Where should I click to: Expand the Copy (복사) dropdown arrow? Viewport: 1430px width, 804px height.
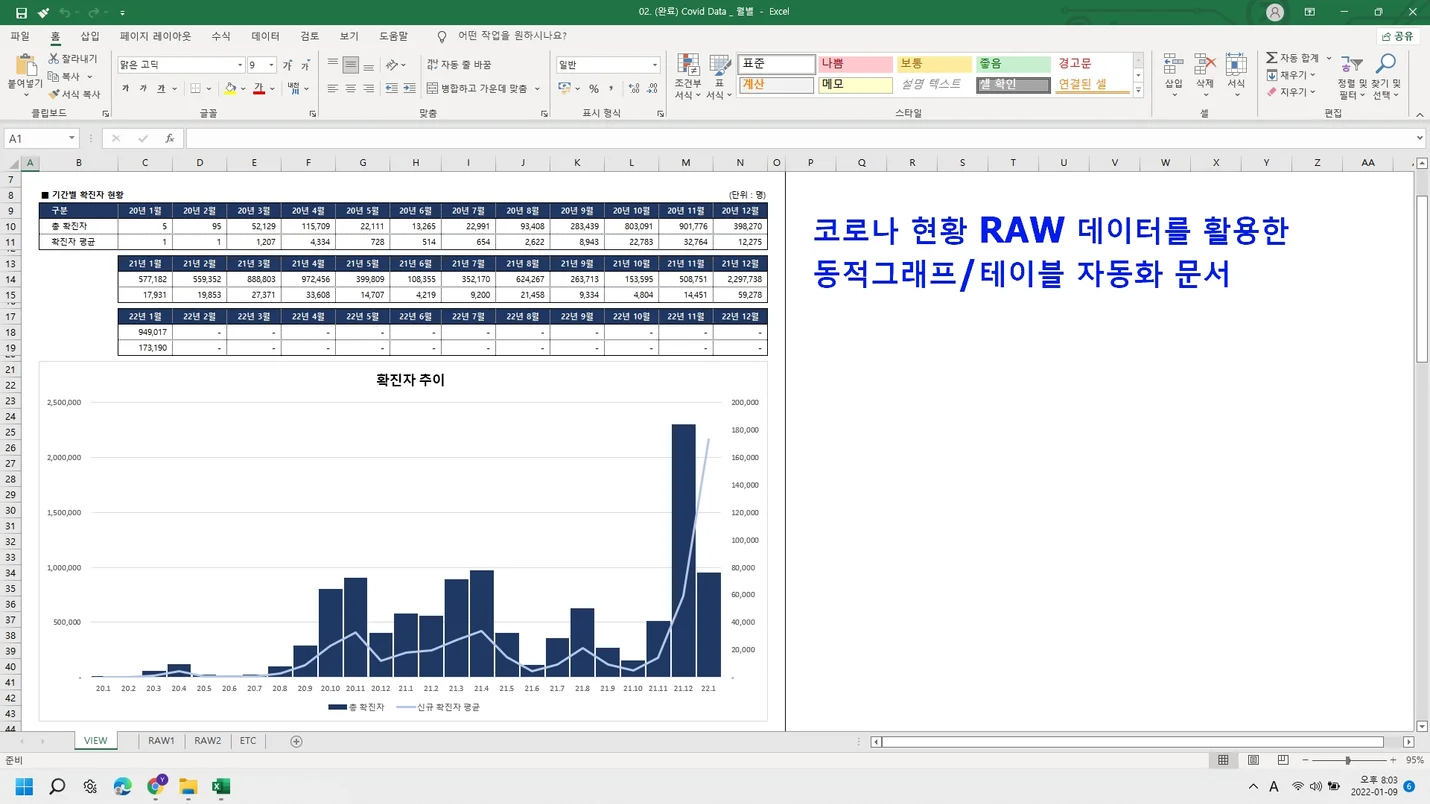[89, 77]
